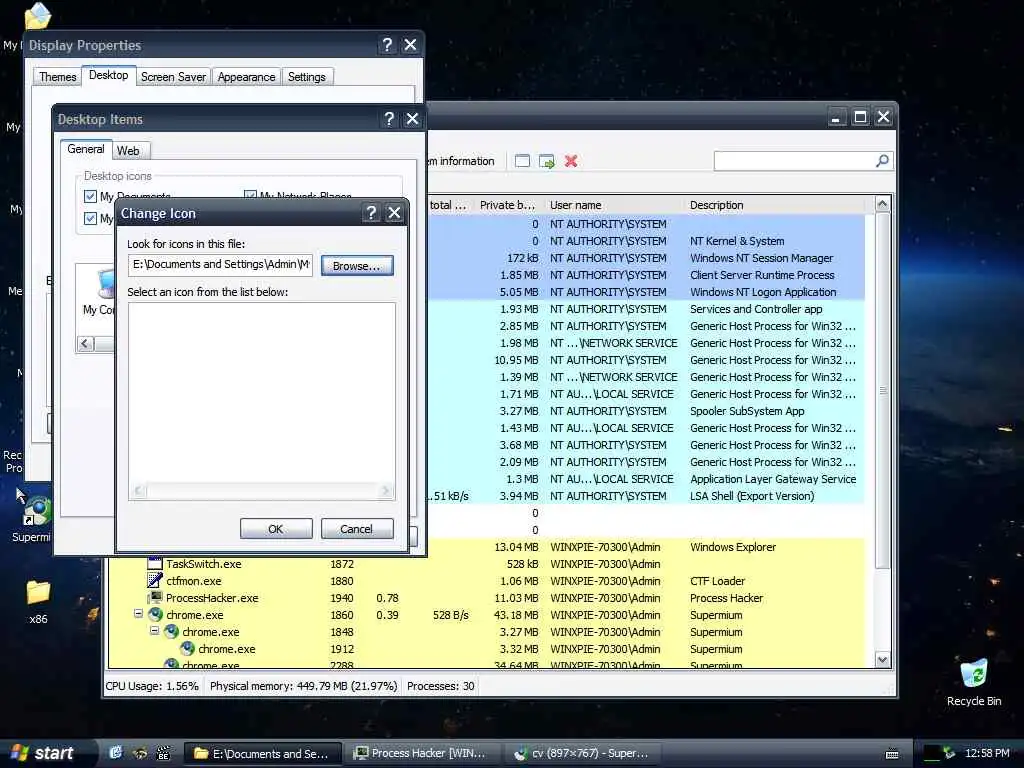Click the Processes: 30 status bar entry
Viewport: 1024px width, 768px height.
click(441, 686)
